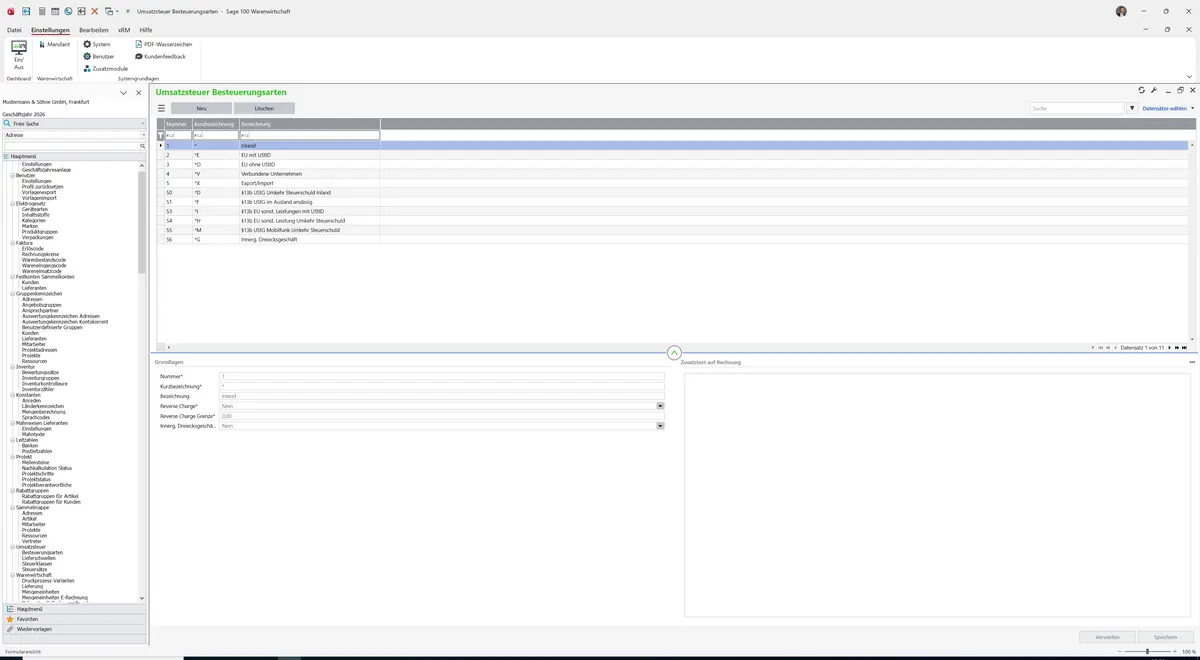Open the Datei menu

tap(14, 30)
